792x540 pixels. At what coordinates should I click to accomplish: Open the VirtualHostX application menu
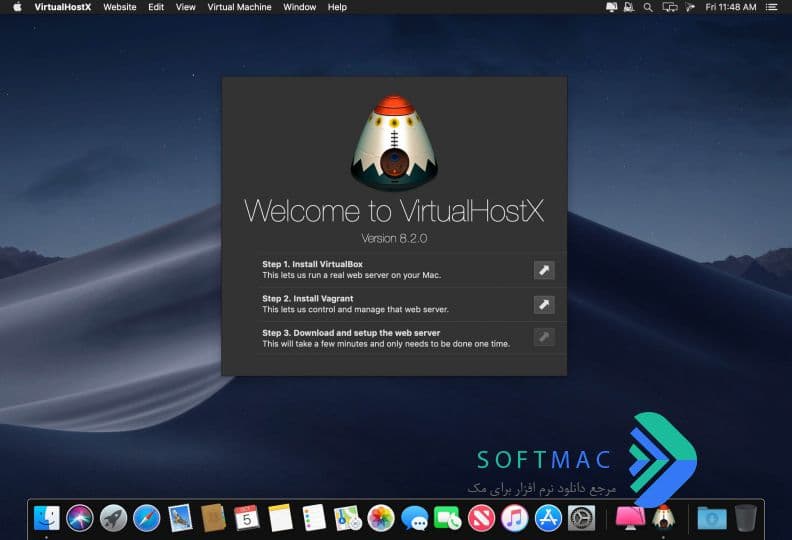tap(63, 7)
